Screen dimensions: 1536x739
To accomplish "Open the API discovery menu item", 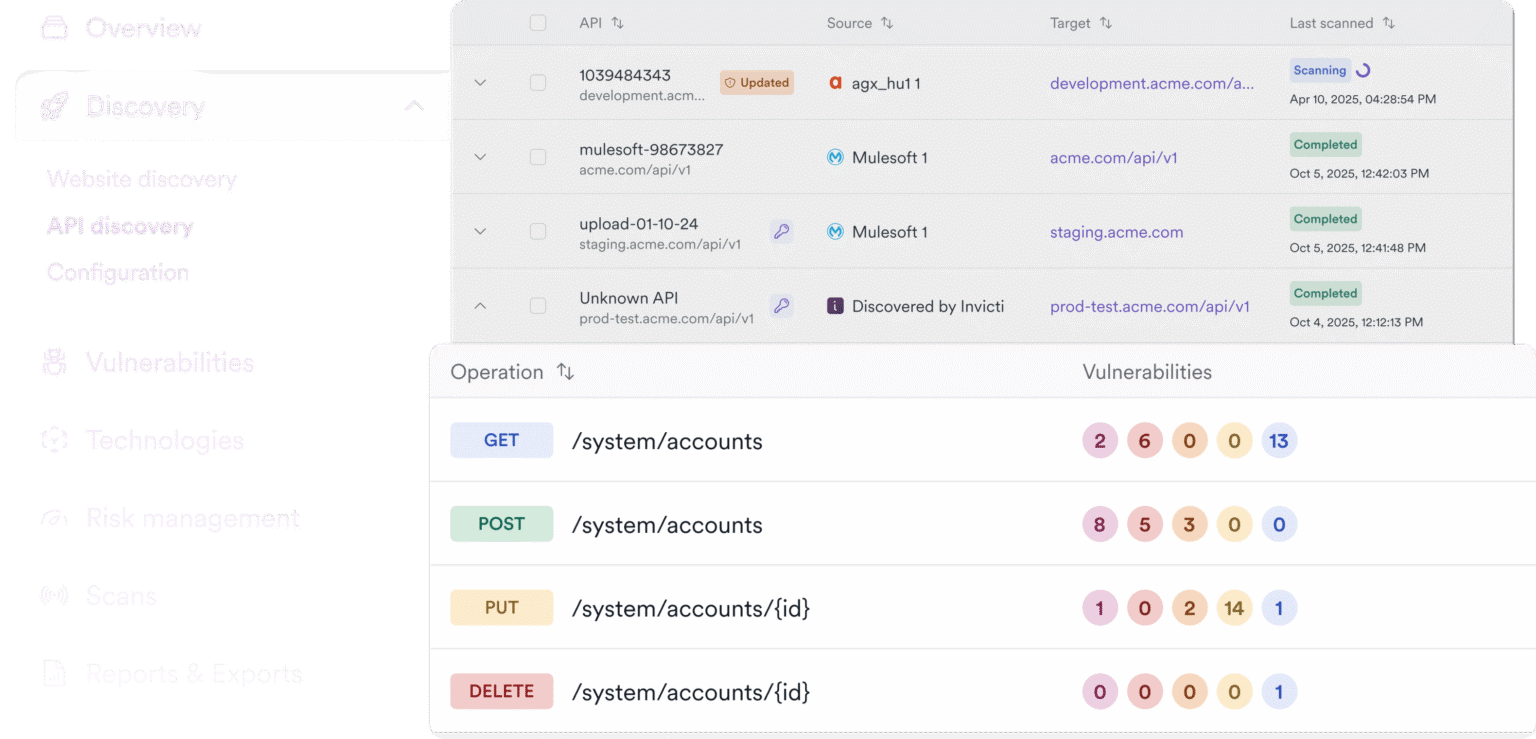I will (119, 226).
